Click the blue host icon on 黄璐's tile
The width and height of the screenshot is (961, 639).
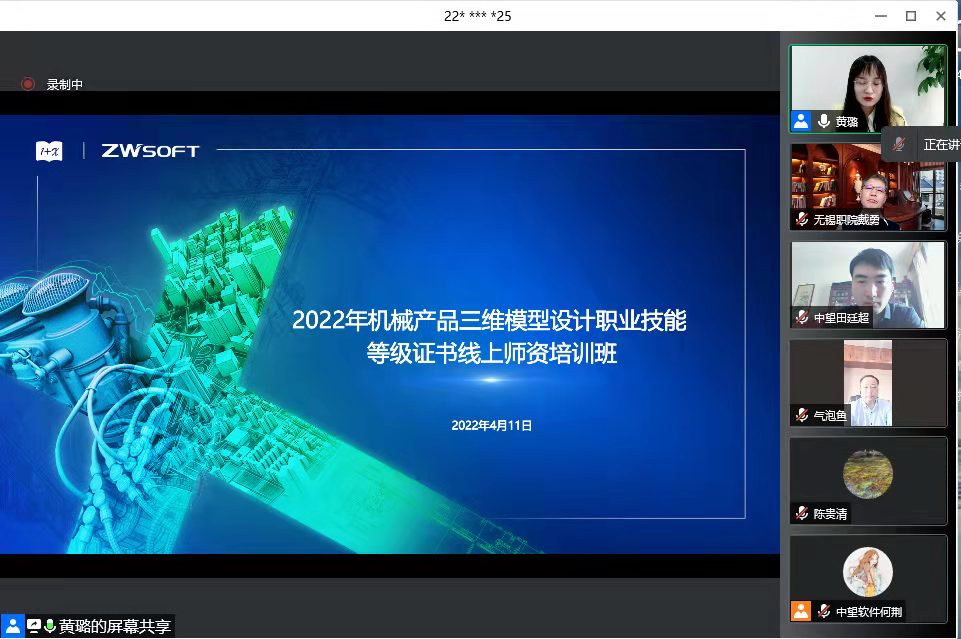(801, 121)
